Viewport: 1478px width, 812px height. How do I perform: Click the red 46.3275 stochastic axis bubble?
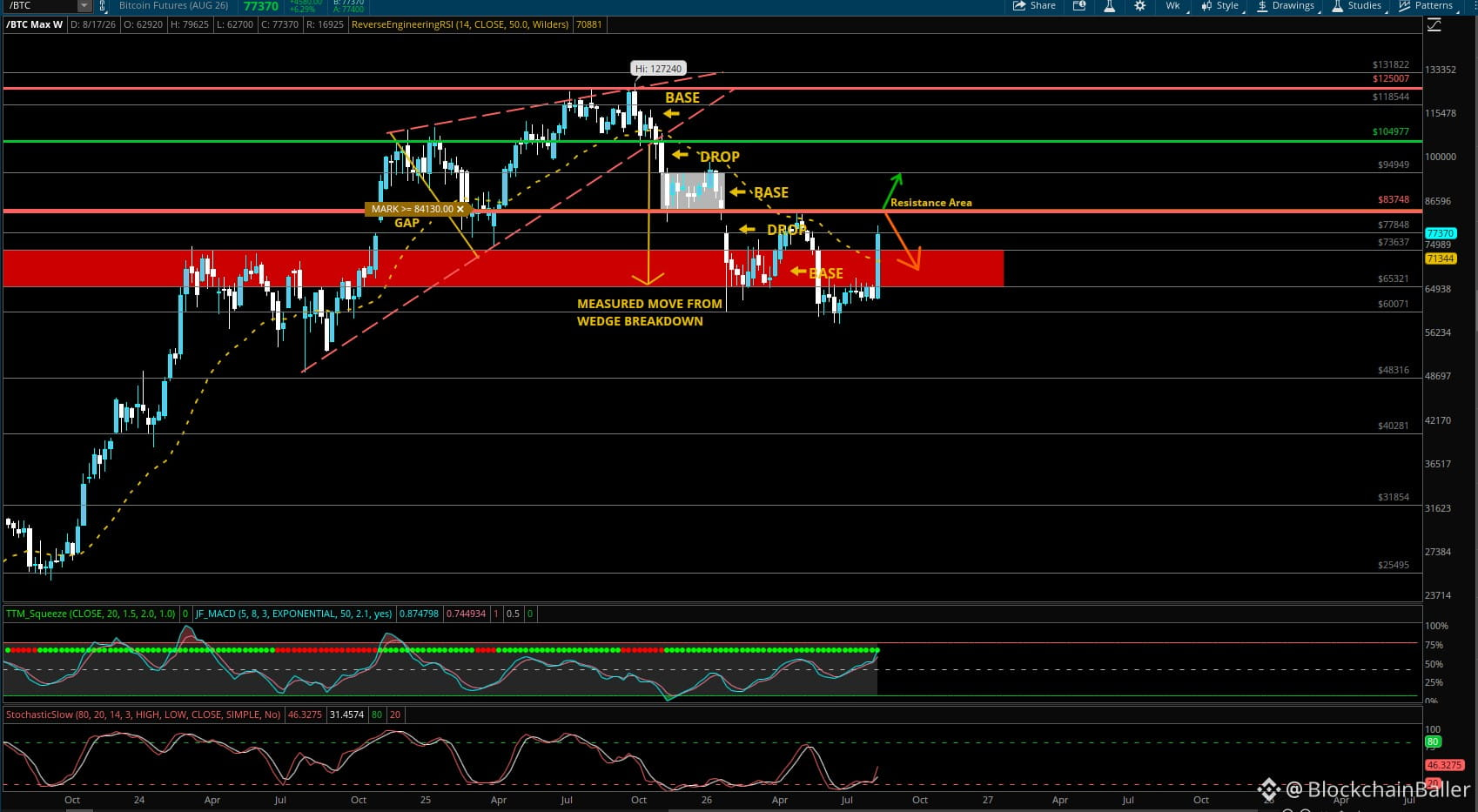click(1444, 765)
